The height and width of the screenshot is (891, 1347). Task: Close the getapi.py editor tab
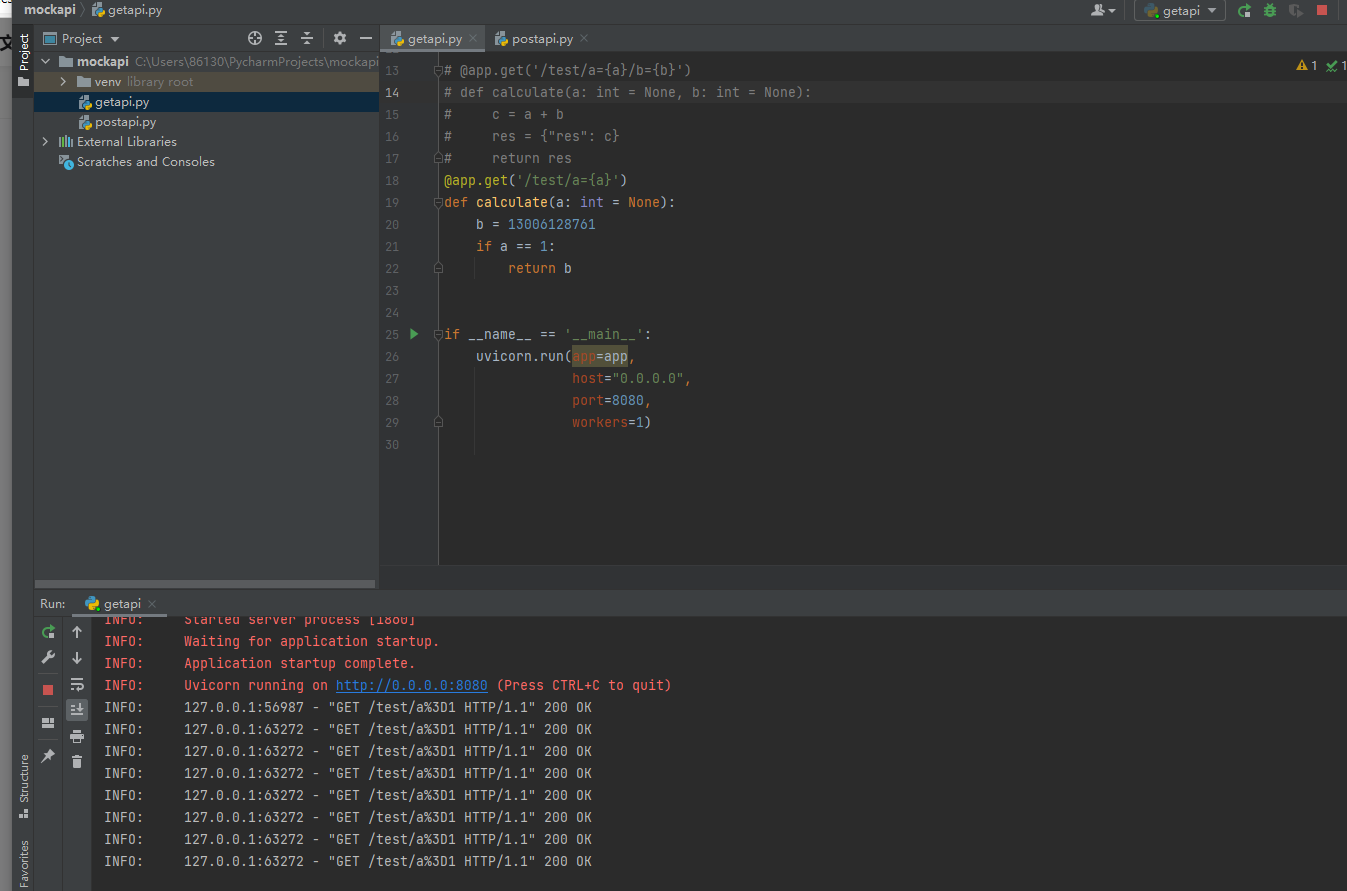474,39
